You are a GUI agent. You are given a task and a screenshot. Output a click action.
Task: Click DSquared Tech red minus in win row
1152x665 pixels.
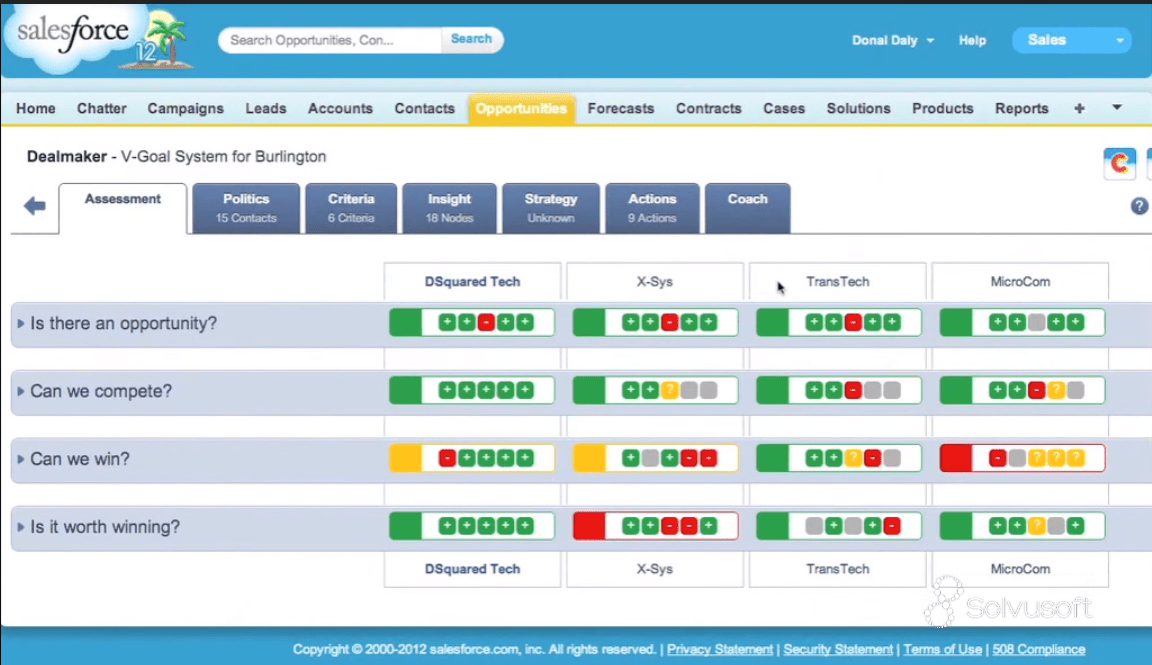tap(447, 458)
